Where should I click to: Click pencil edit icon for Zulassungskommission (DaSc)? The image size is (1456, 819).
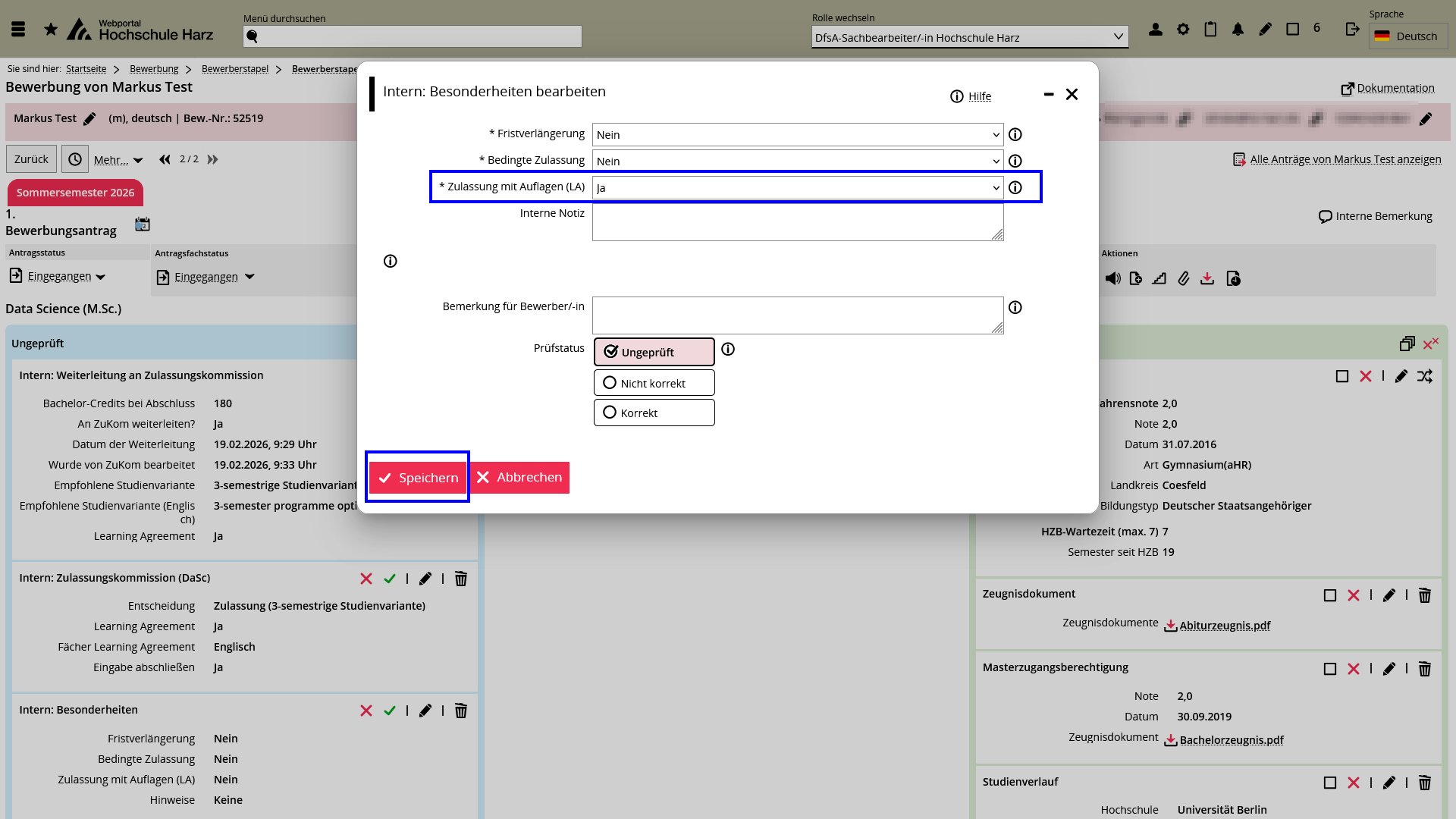click(425, 579)
